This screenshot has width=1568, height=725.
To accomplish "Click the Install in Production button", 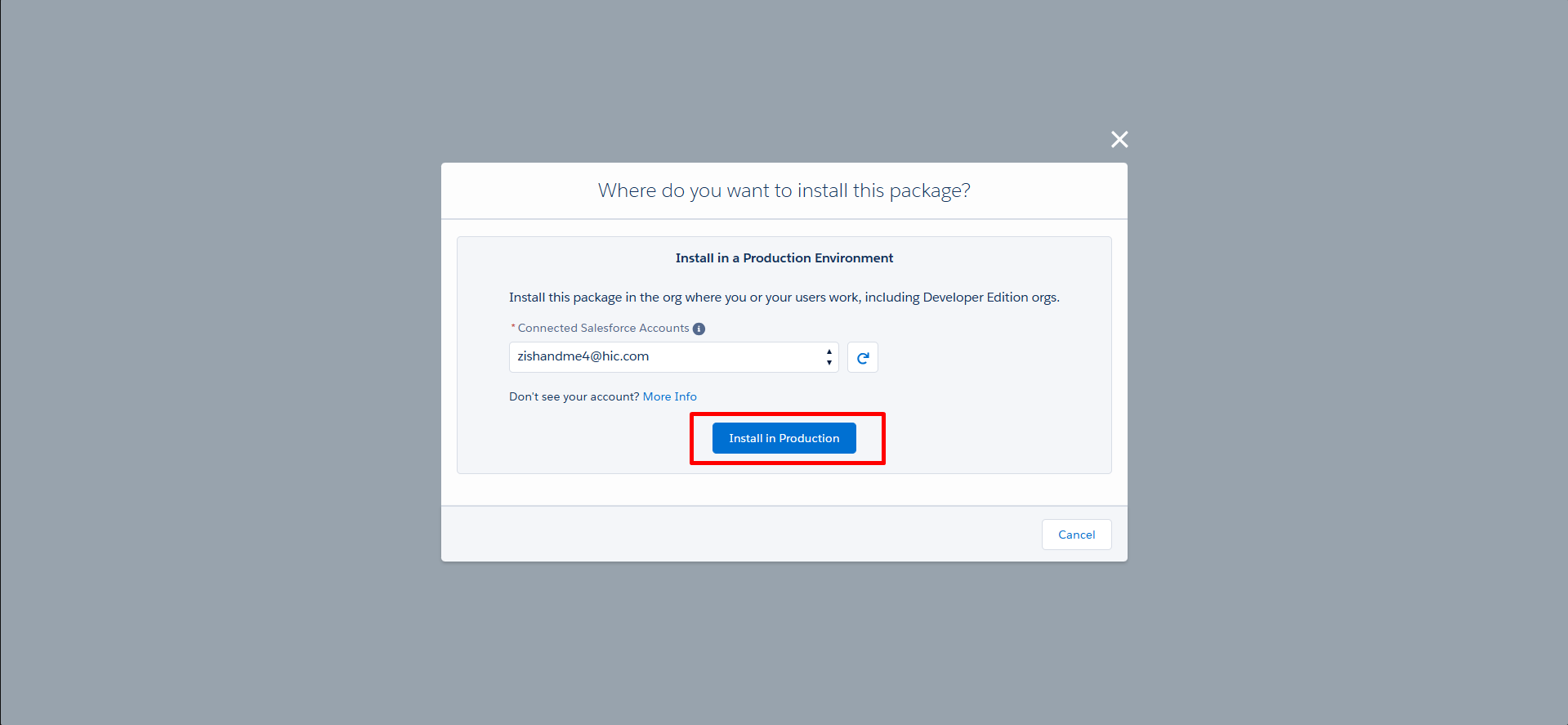I will pyautogui.click(x=784, y=438).
